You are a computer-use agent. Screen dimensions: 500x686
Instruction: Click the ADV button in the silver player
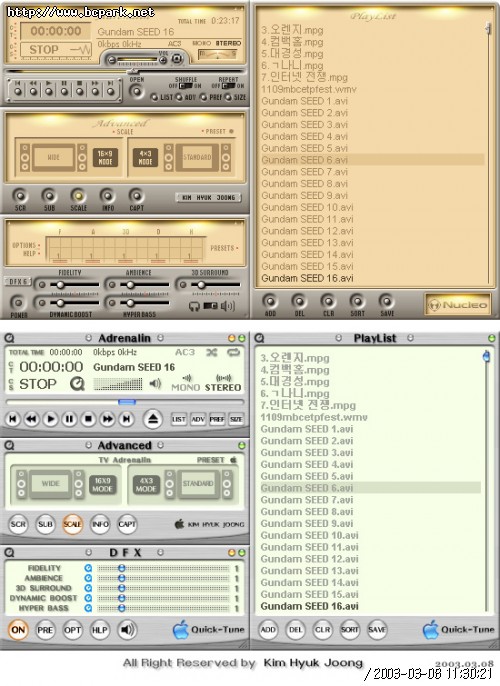[198, 419]
